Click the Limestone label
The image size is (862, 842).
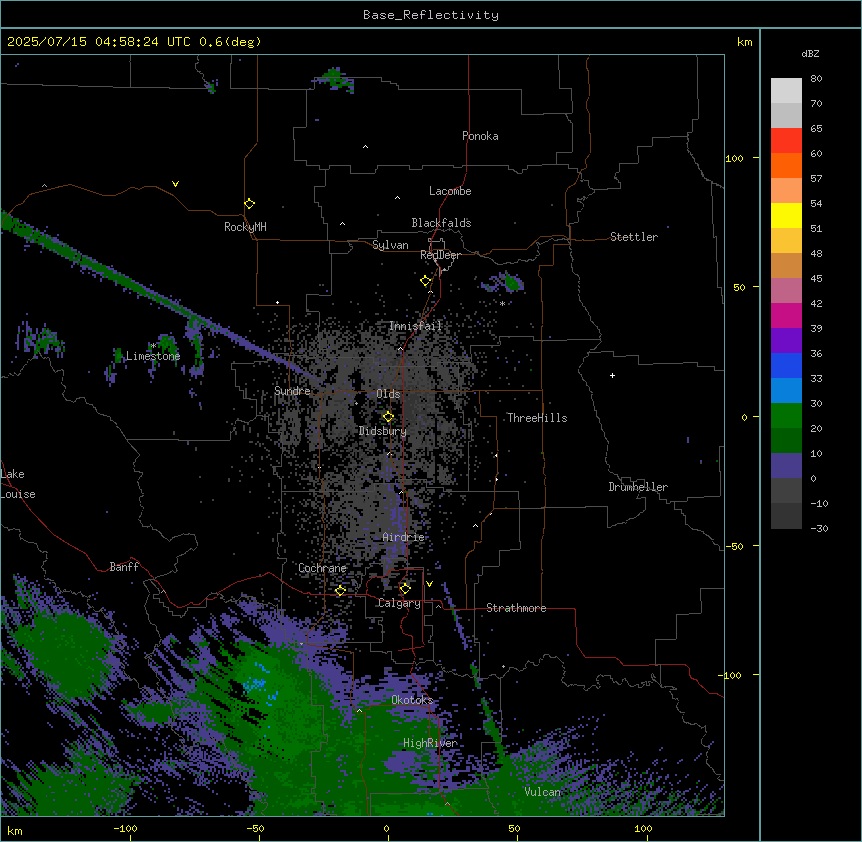pyautogui.click(x=153, y=356)
